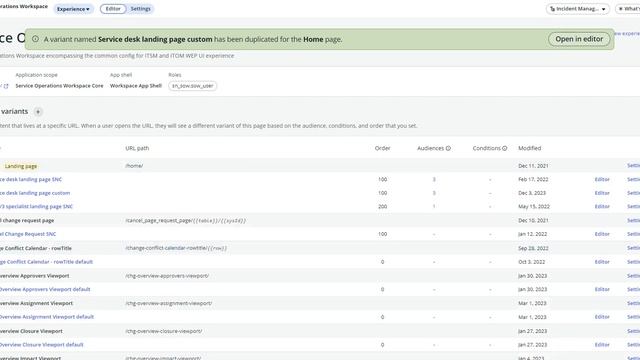Open Editor for Closure Viewport default row
This screenshot has width=640, height=360.
pyautogui.click(x=602, y=345)
